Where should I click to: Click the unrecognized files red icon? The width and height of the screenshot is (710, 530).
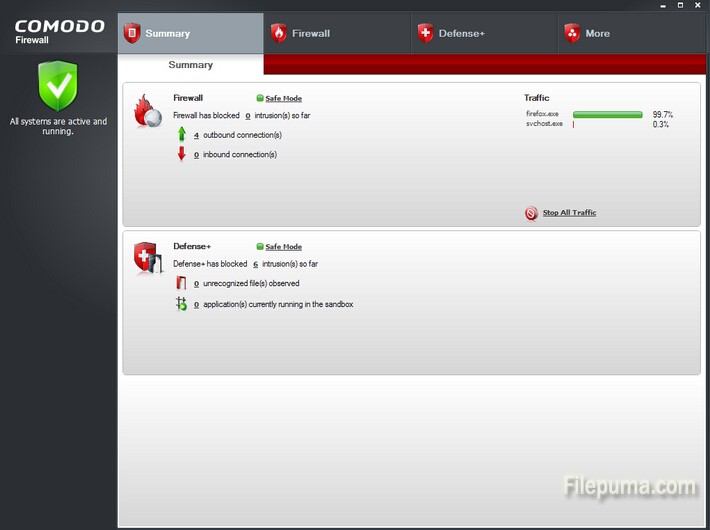[182, 284]
